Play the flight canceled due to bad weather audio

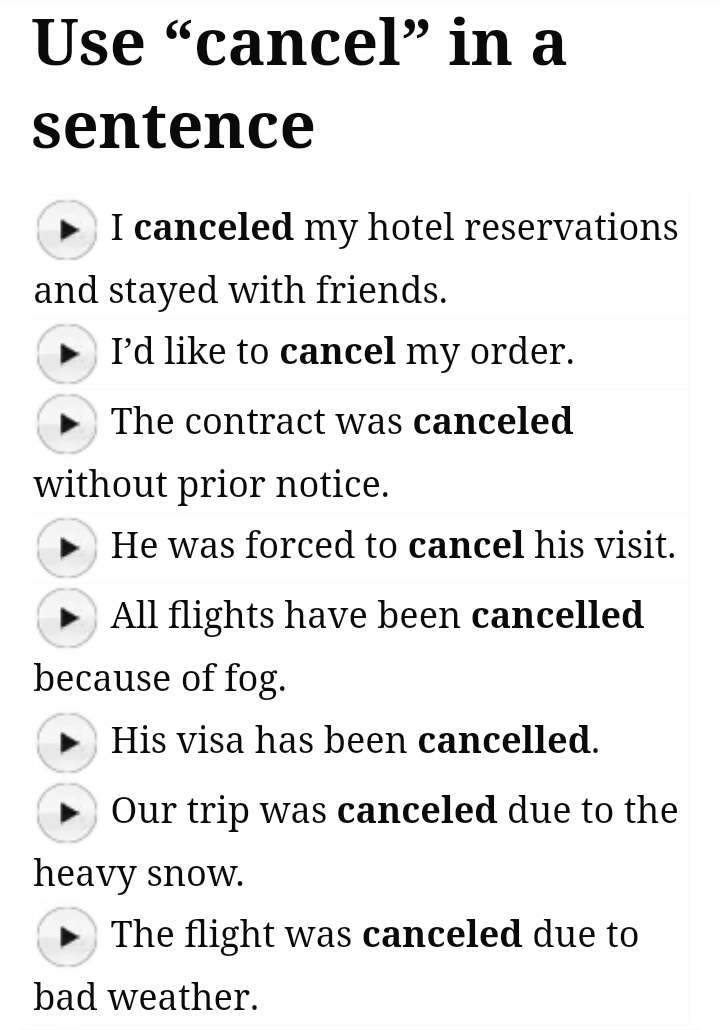[66, 936]
